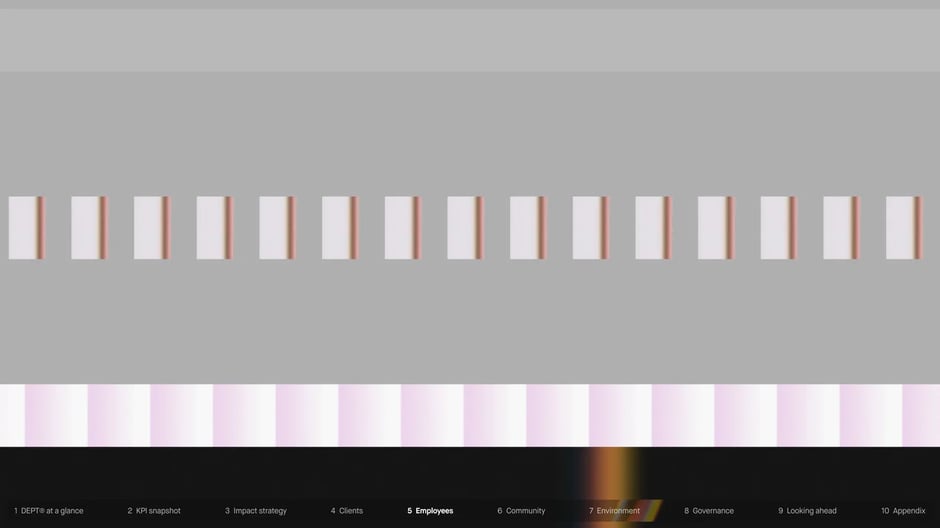This screenshot has height=528, width=940.
Task: Click the number 5 beside Employees
Action: [409, 511]
